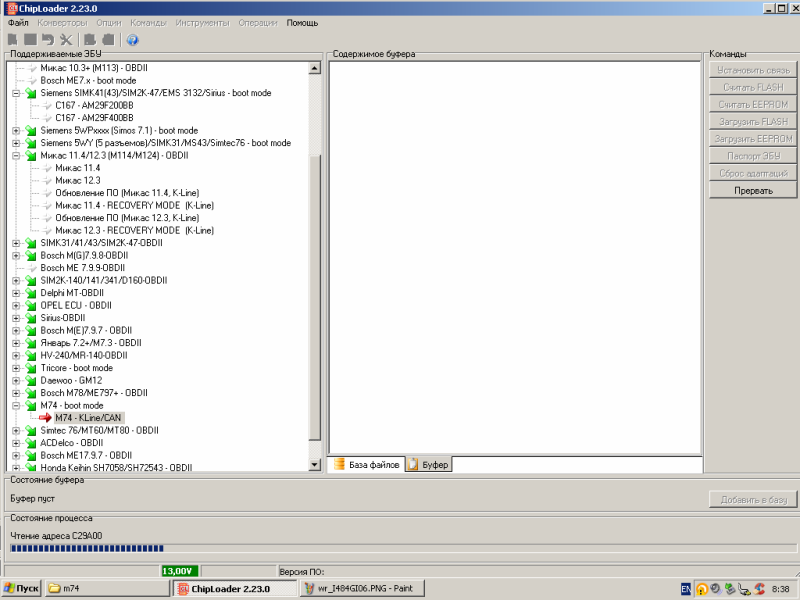Collapse the Микас 11.4/12.3 (M114/M124) tree node
The image size is (800, 600).
pyautogui.click(x=16, y=156)
